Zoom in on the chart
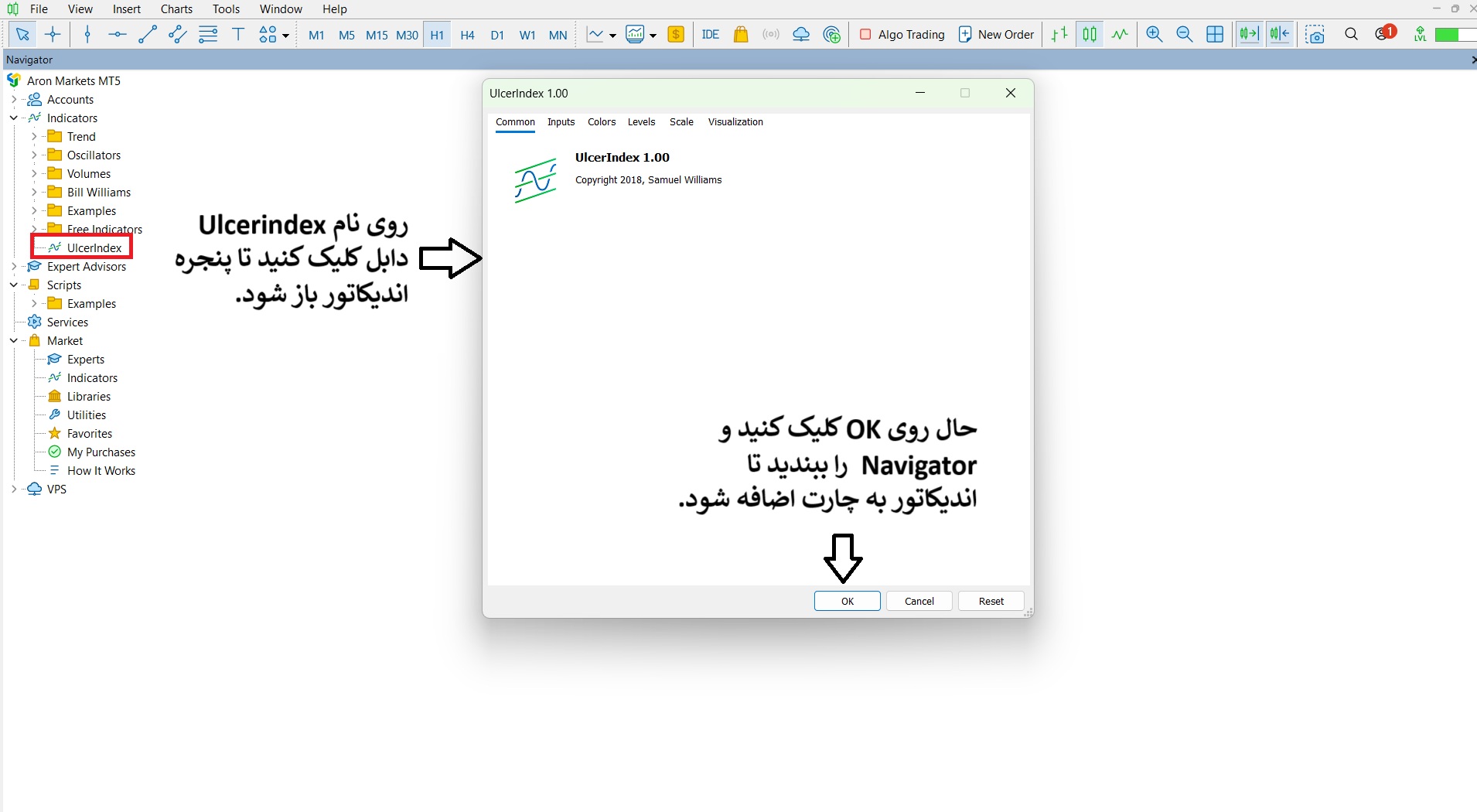This screenshot has width=1477, height=812. pyautogui.click(x=1155, y=34)
